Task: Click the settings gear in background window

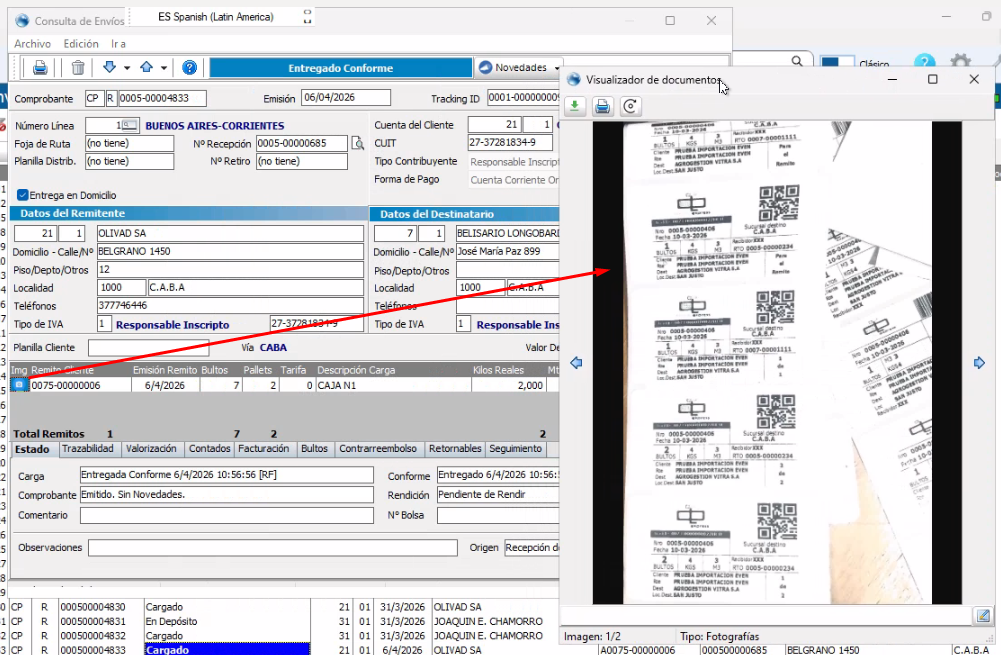Action: [961, 62]
